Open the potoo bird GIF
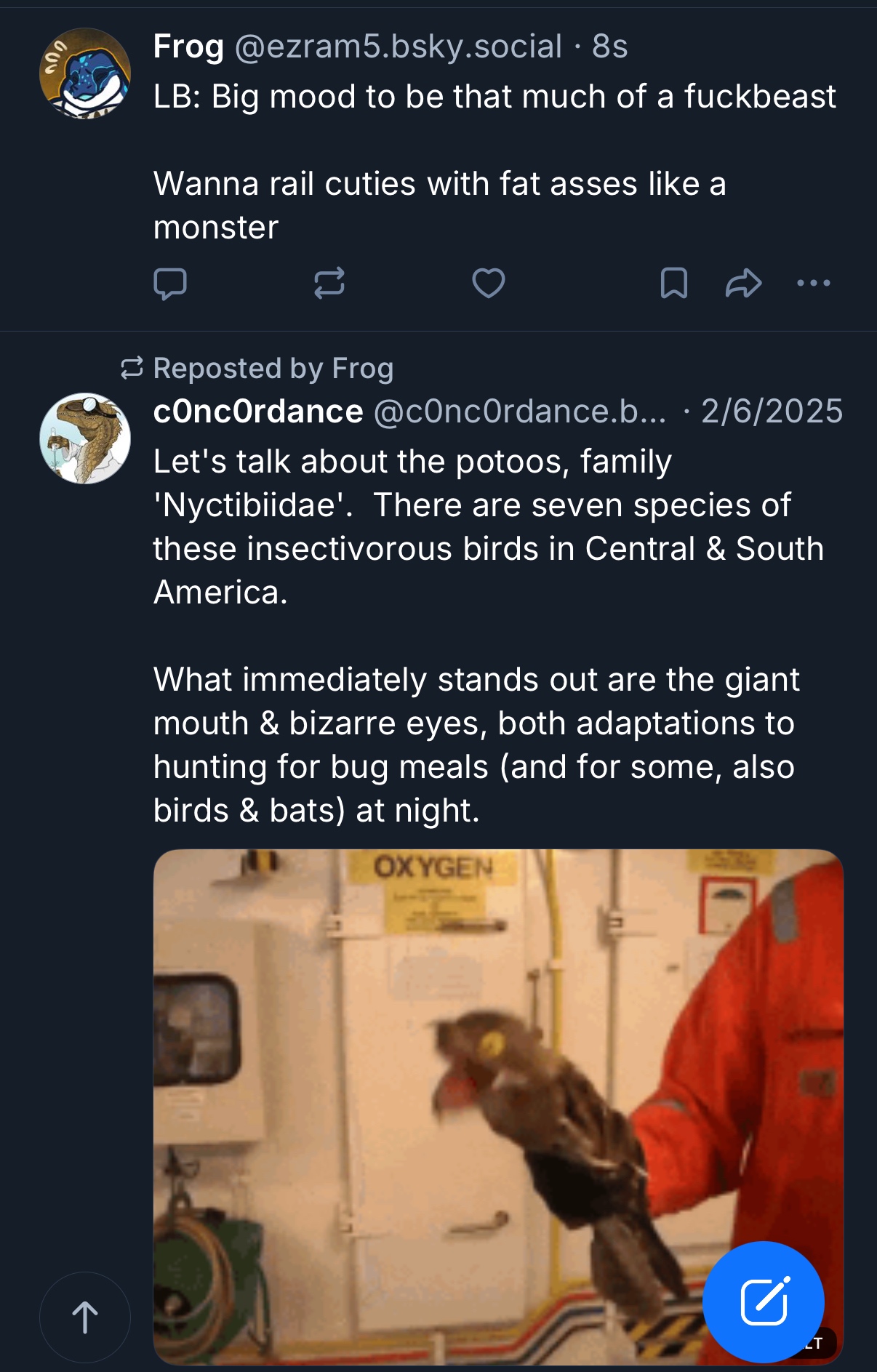Screen dimensions: 877x1372 pos(436,1091)
